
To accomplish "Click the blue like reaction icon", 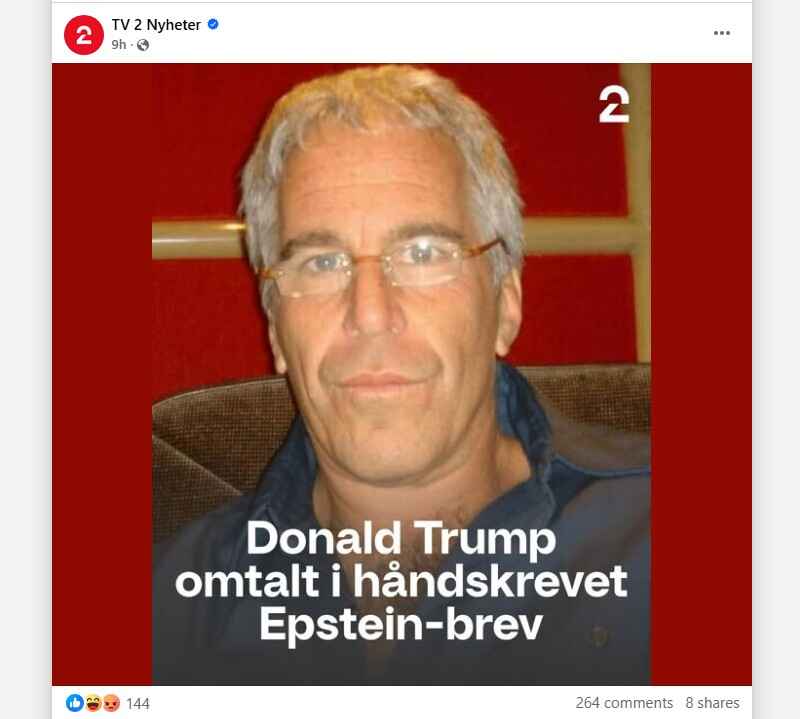I will point(74,703).
